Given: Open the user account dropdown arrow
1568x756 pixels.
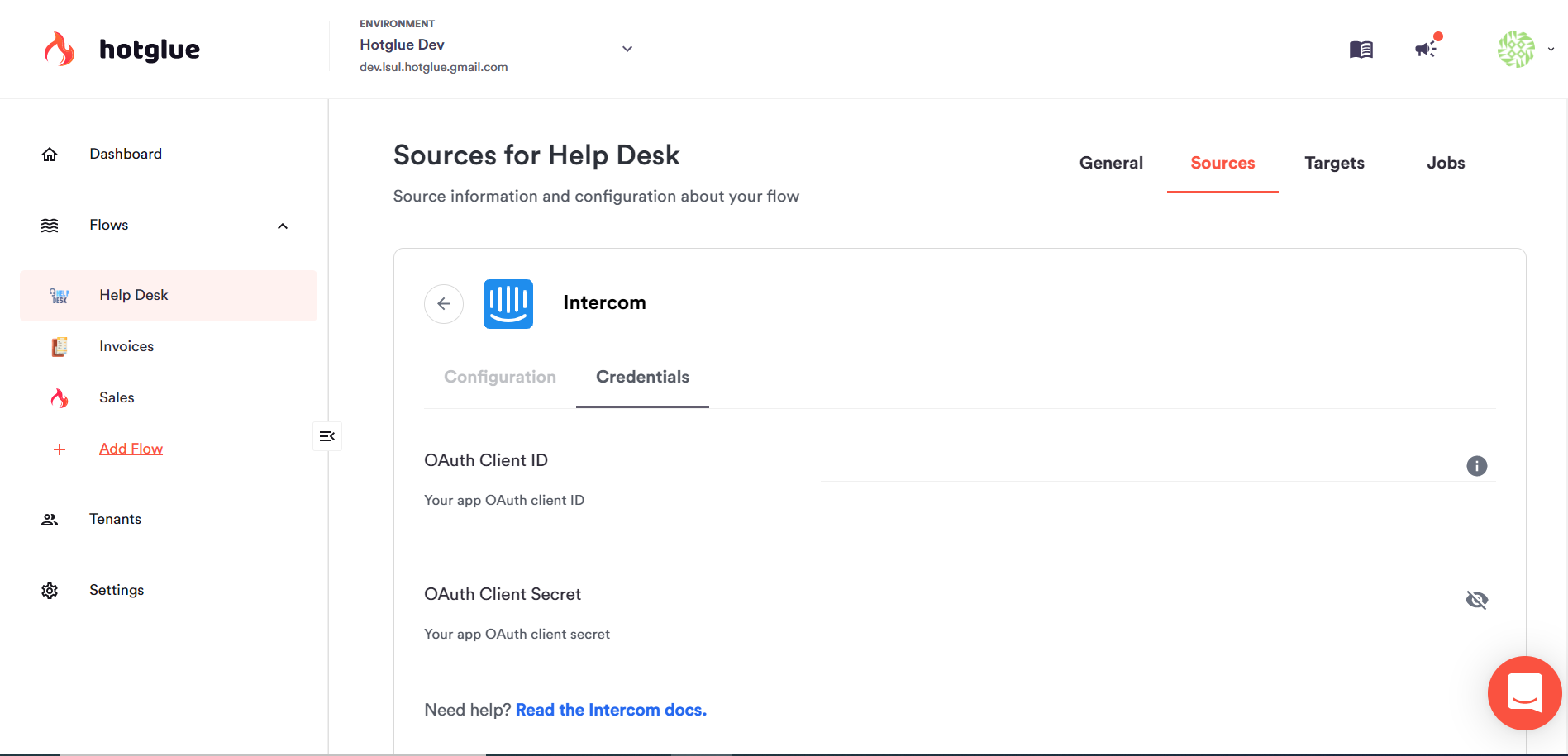Looking at the screenshot, I should click(1551, 50).
